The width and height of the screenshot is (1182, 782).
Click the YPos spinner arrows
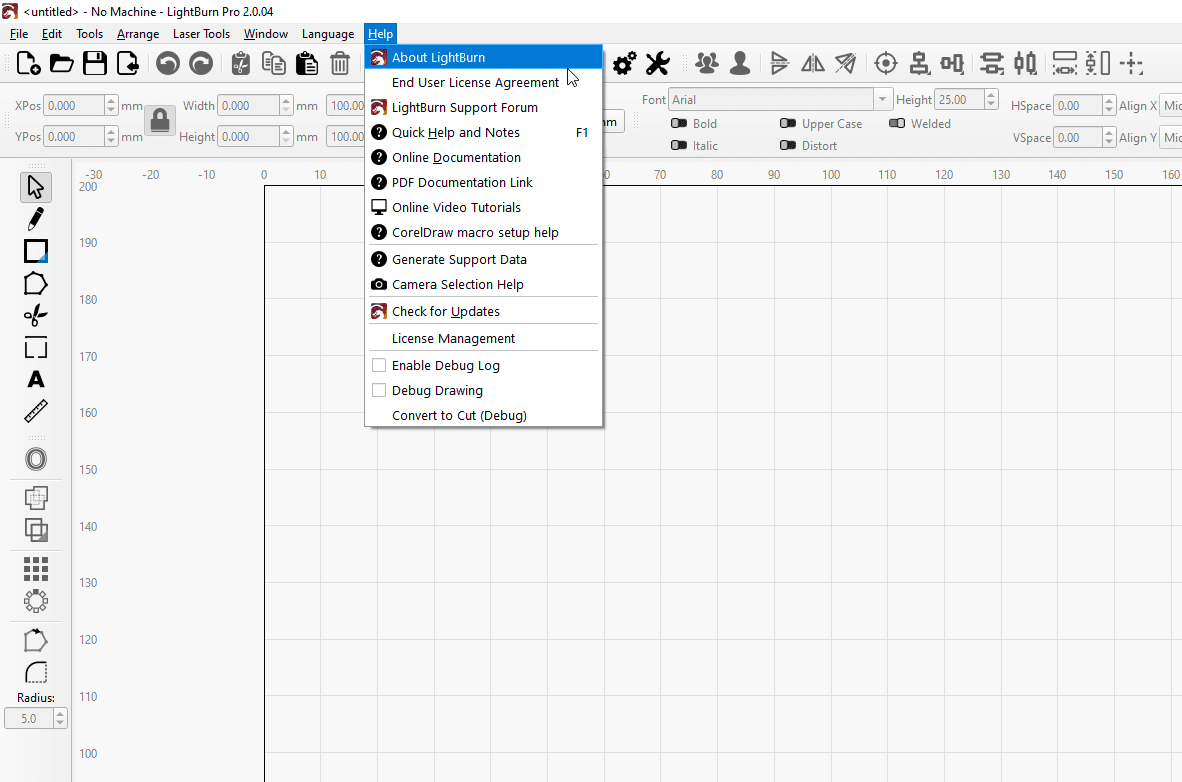click(111, 136)
